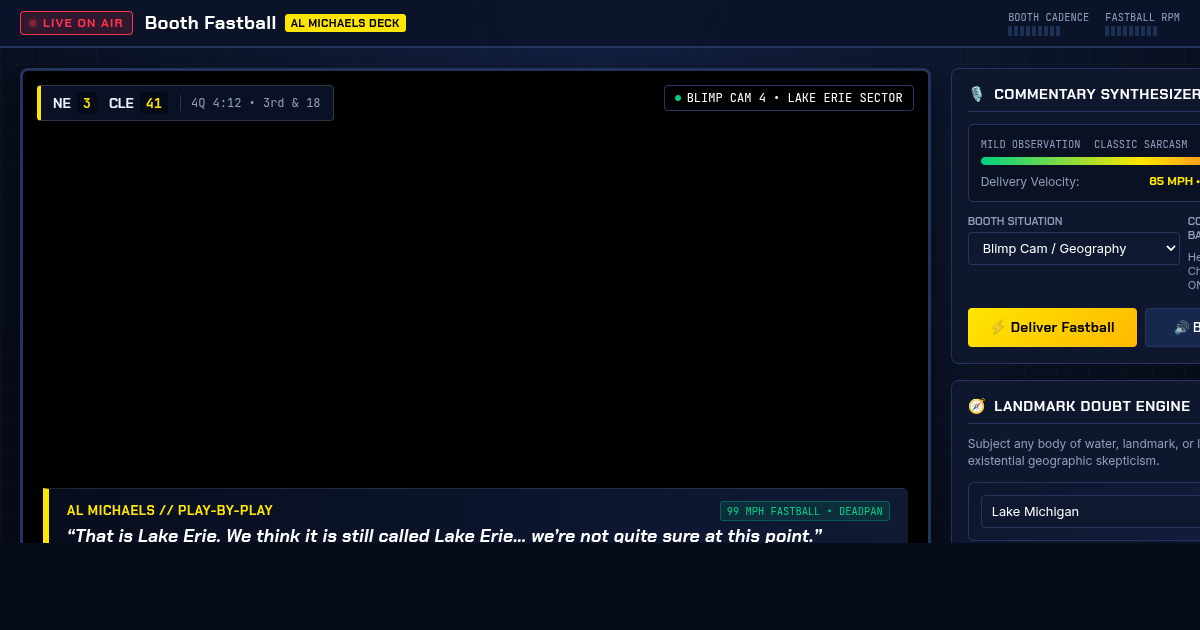Click the "That is Lake Erie" quote caption
1200x630 pixels.
click(444, 536)
